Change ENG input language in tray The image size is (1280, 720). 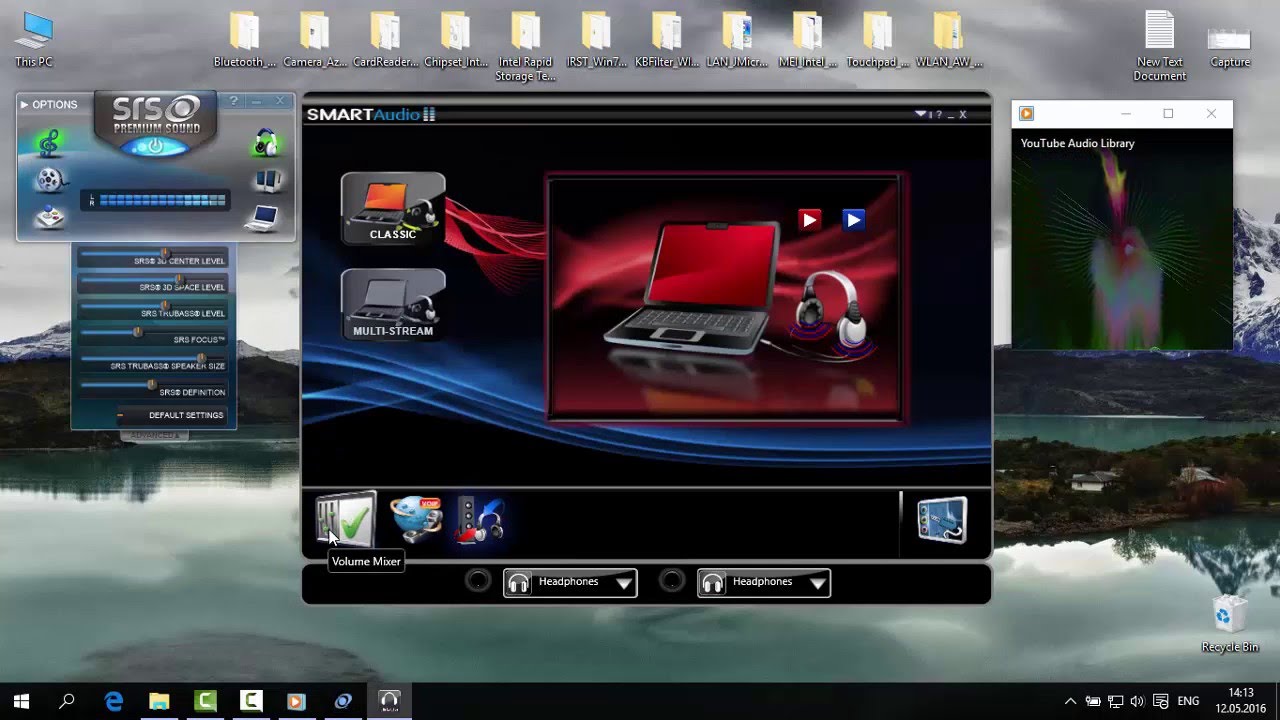click(1189, 701)
